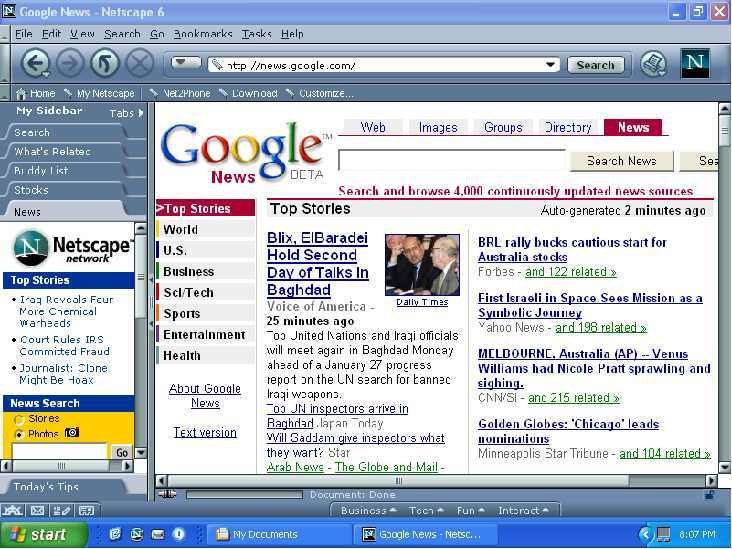This screenshot has height=549, width=732.
Task: Click the security lock icon in the status bar
Action: point(709,495)
